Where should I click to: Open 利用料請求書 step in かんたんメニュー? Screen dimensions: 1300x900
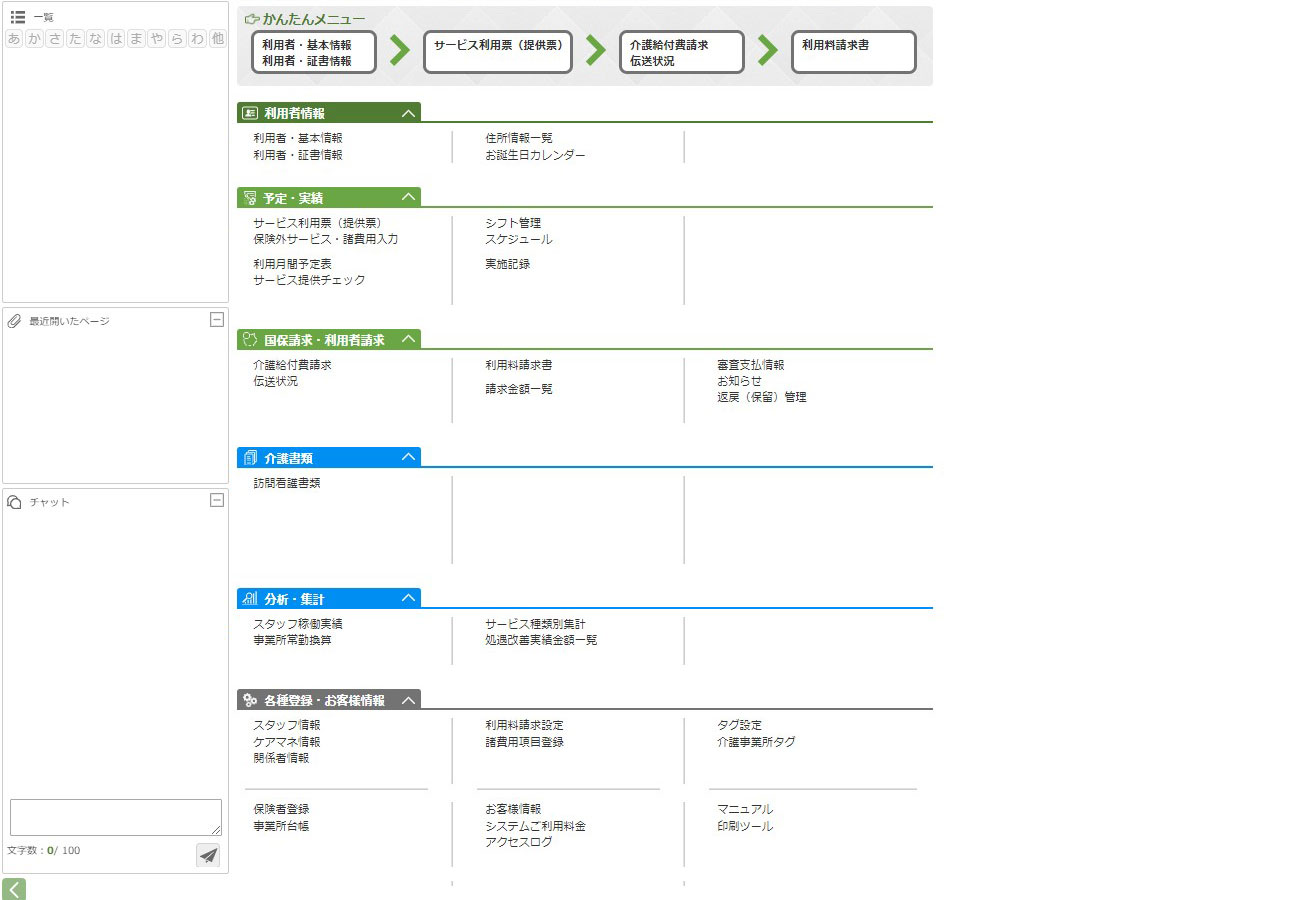(853, 52)
